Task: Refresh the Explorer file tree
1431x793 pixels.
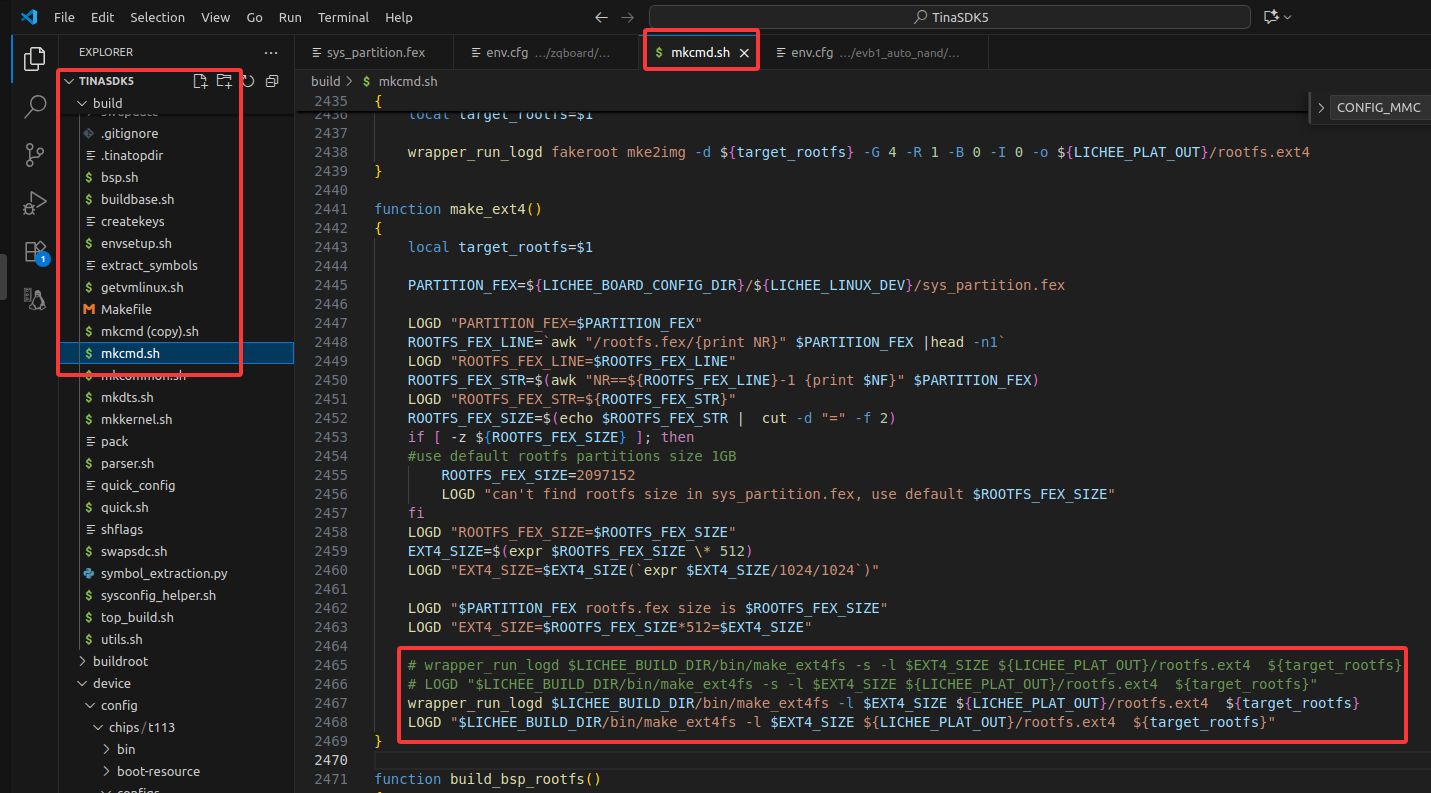Action: pyautogui.click(x=248, y=81)
